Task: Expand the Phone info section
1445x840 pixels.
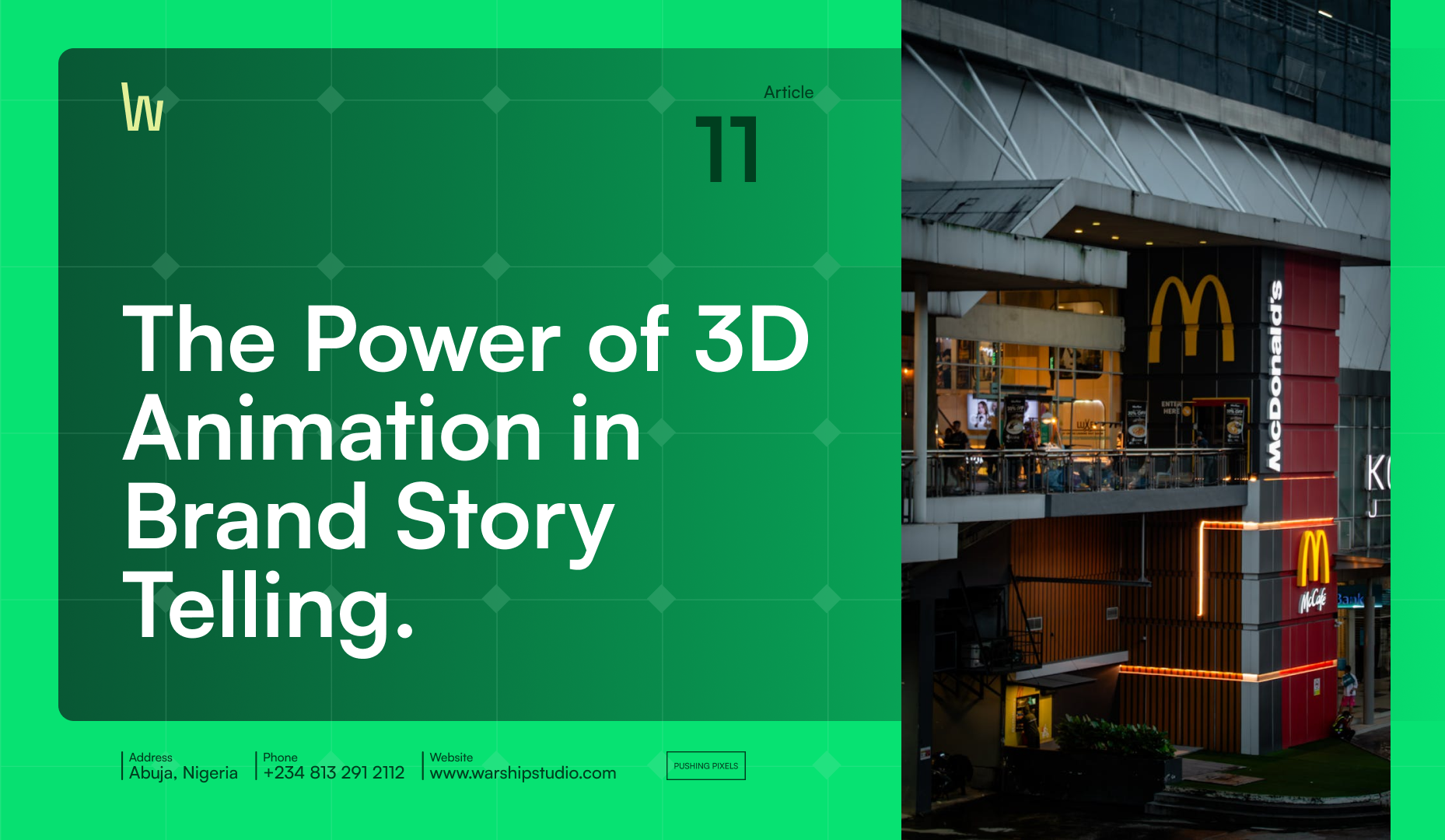Action: [333, 766]
